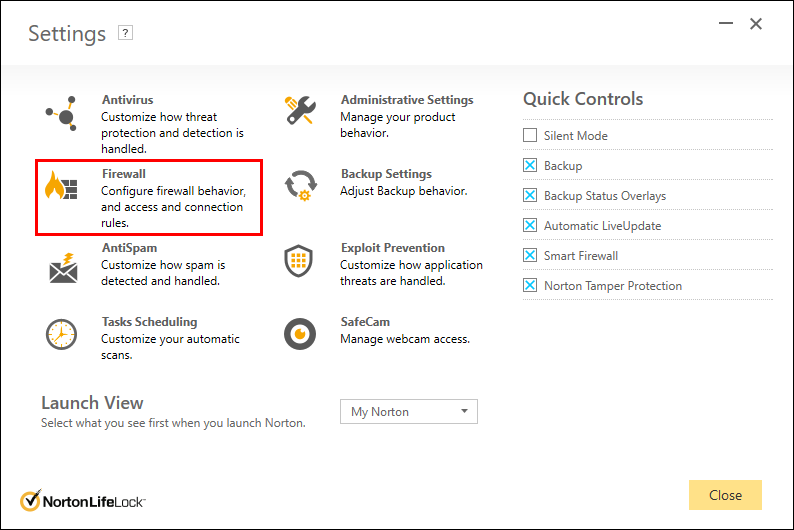Open the Firewall flame icon
Viewport: 794px width, 530px height.
pyautogui.click(x=62, y=186)
